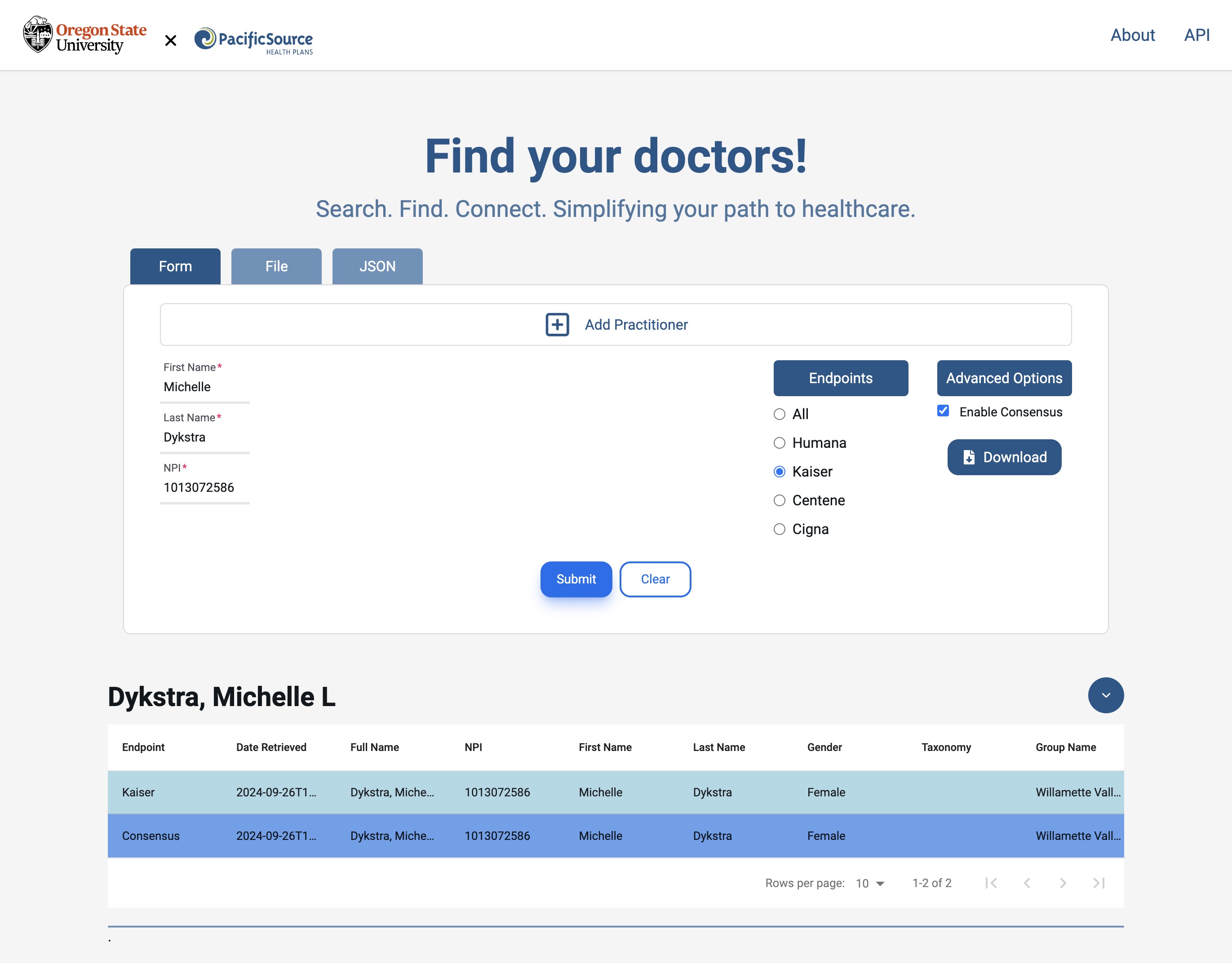
Task: Select the Centene endpoint radio button
Action: coord(779,501)
